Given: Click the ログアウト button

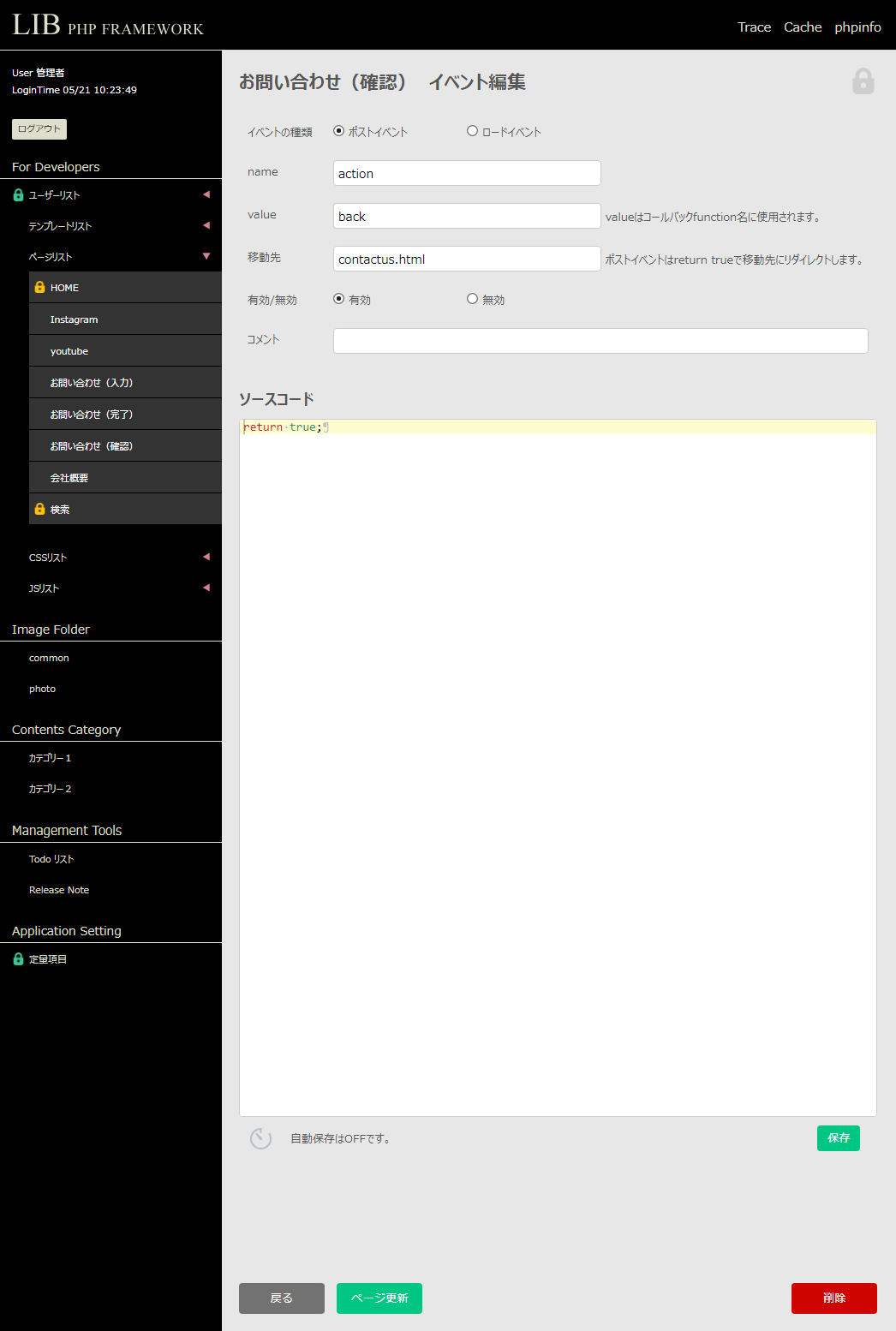Looking at the screenshot, I should (39, 129).
